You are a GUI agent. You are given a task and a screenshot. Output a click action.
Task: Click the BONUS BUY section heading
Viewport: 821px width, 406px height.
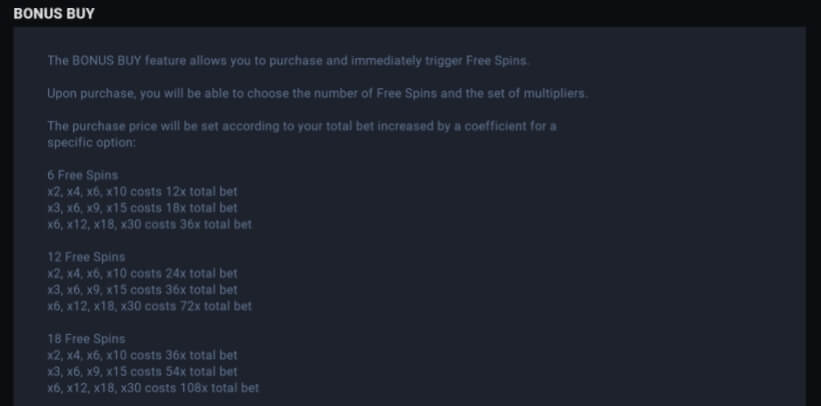pyautogui.click(x=54, y=14)
